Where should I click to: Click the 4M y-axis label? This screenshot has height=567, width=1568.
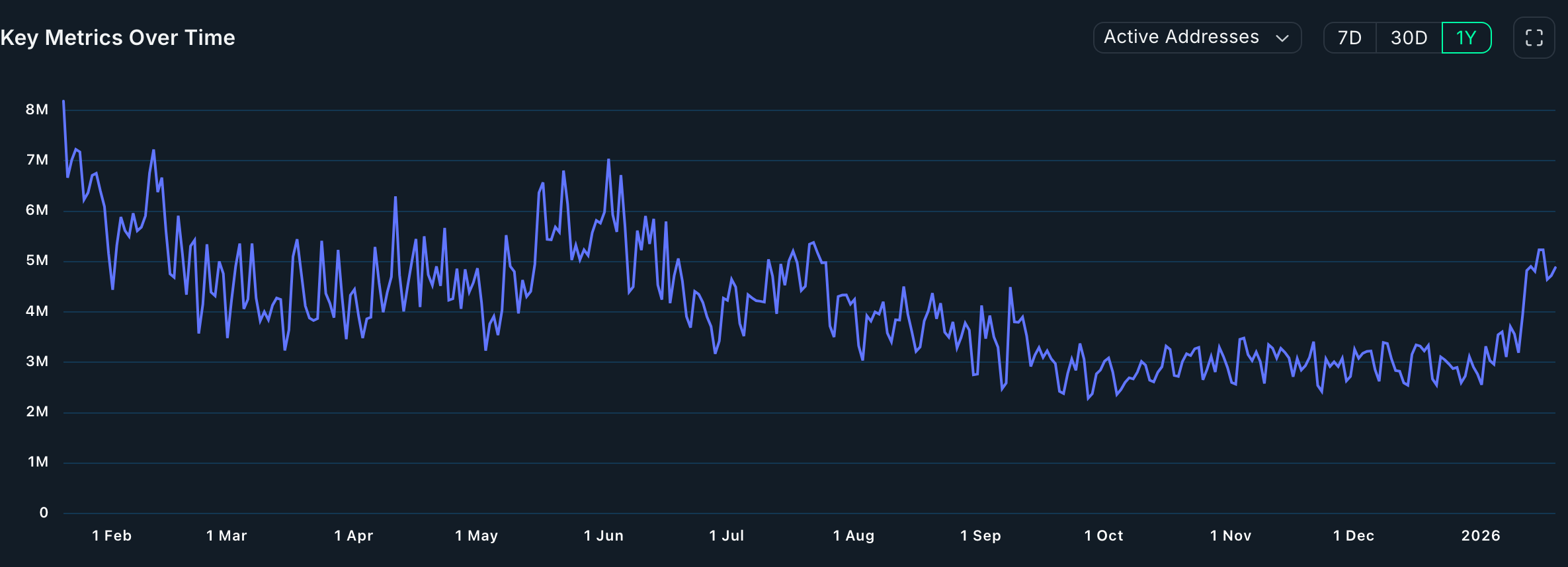tap(37, 311)
